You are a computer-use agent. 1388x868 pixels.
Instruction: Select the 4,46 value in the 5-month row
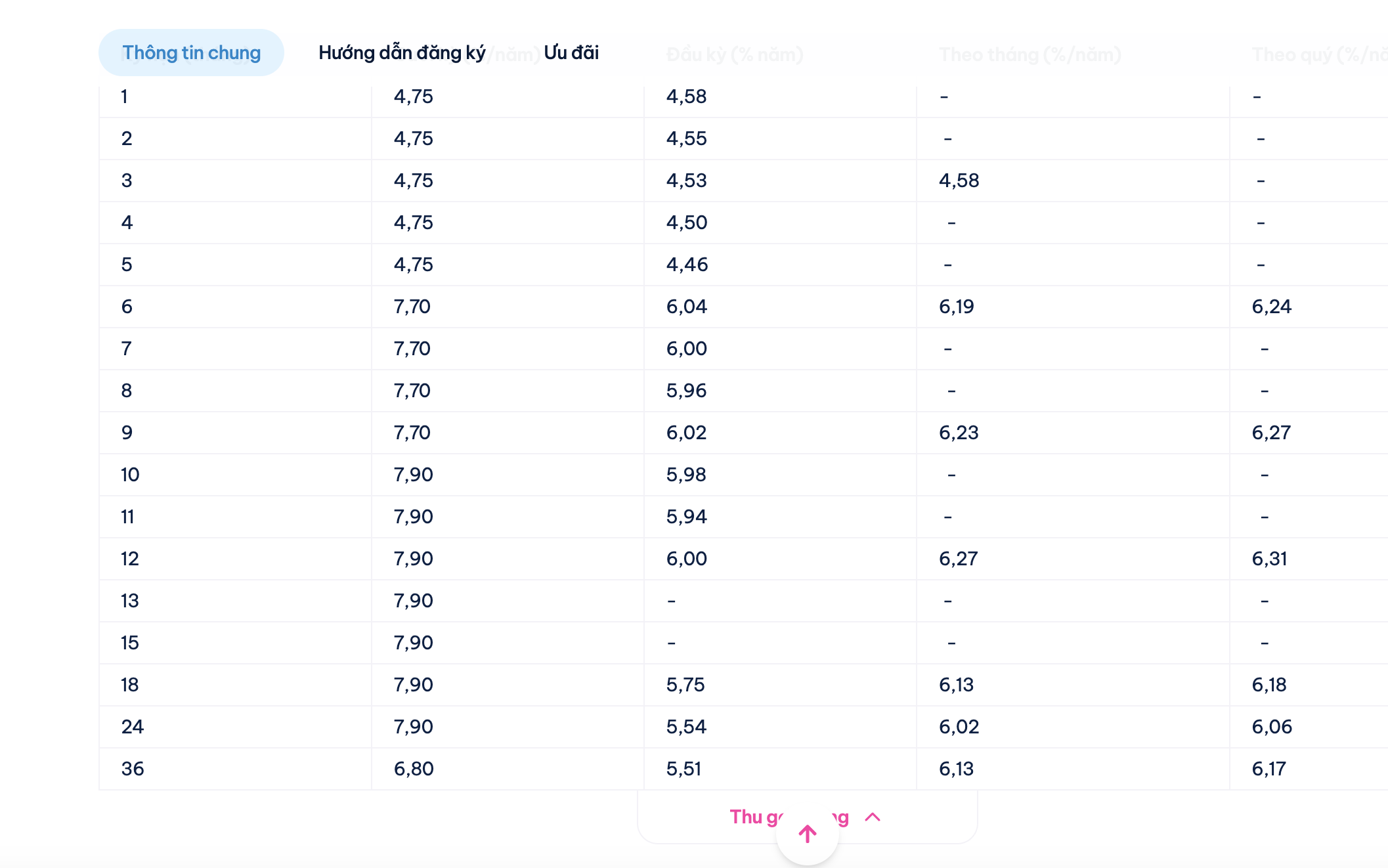pos(687,265)
